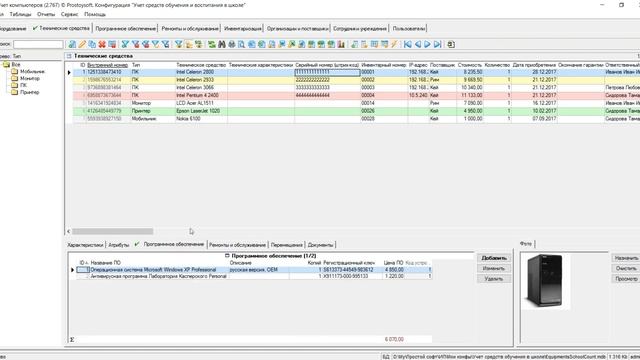Screen dimensions: 640x360
Task: Click the bar chart toolbar icon
Action: (x=341, y=44)
